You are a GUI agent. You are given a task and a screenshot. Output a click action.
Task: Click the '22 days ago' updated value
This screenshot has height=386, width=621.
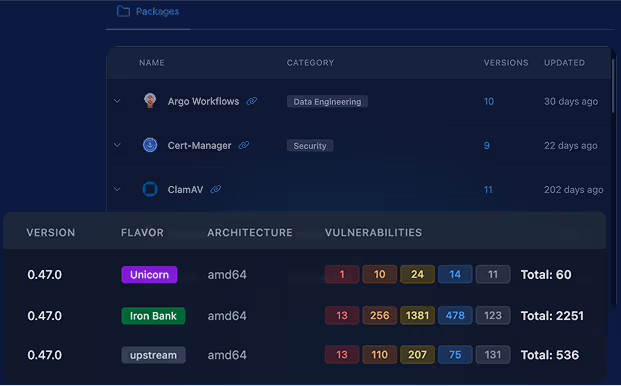[x=570, y=146]
